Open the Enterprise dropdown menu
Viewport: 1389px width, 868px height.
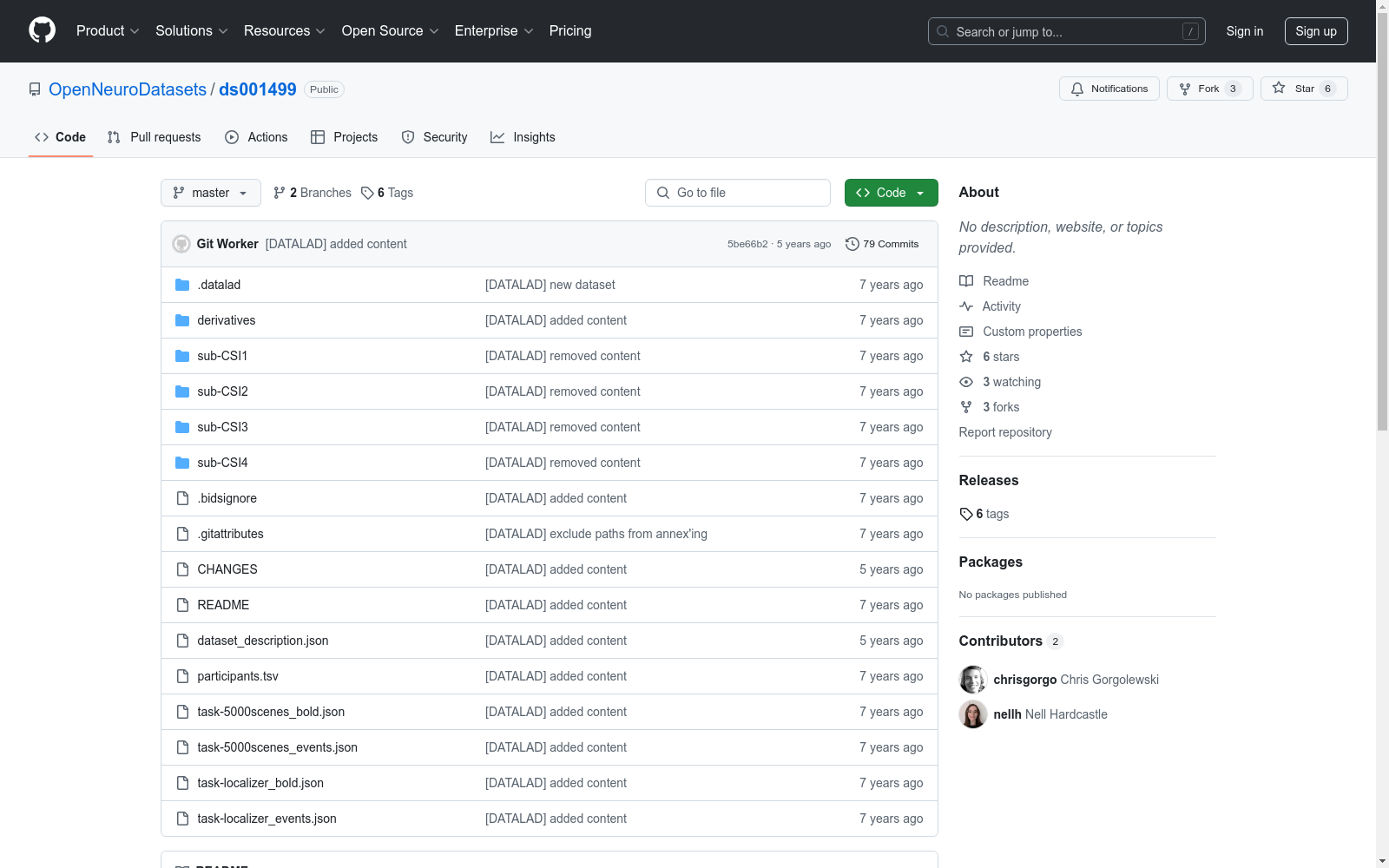(x=494, y=30)
